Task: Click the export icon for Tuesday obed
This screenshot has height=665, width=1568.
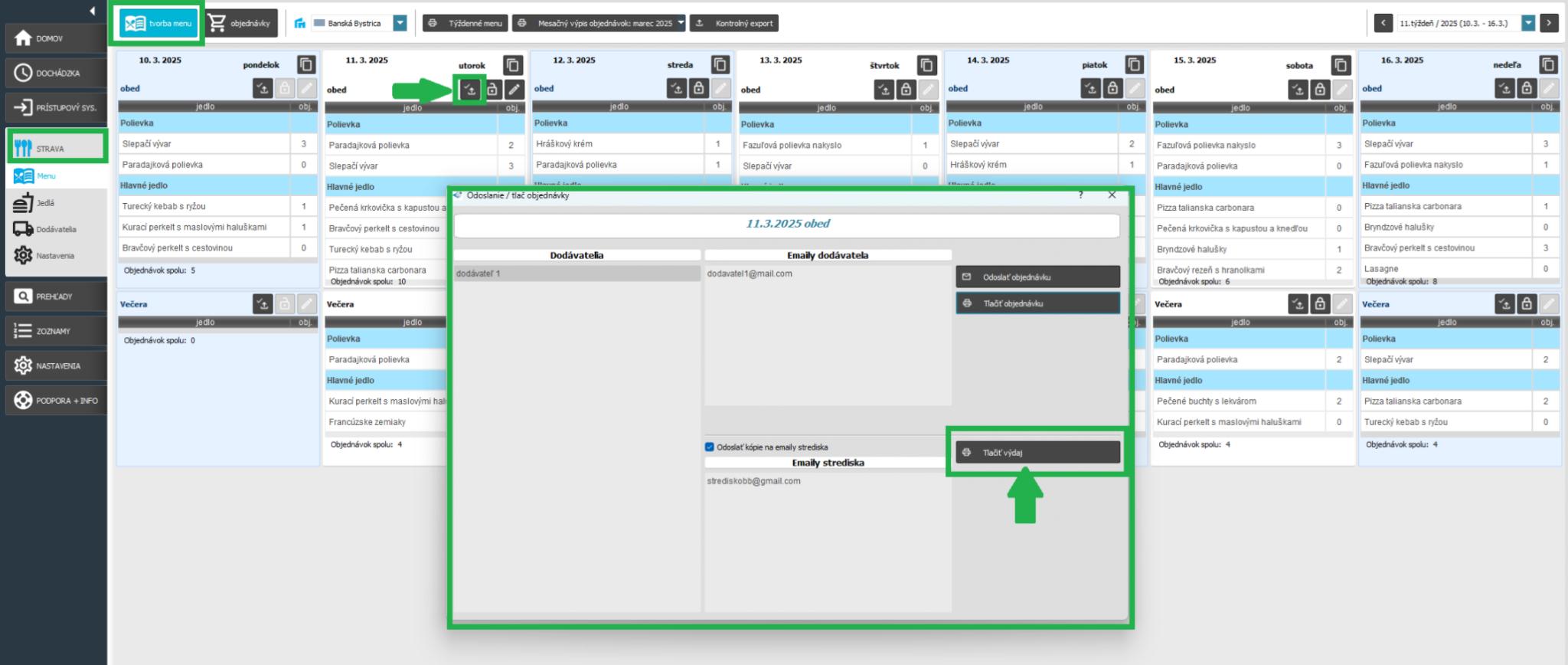Action: coord(470,90)
